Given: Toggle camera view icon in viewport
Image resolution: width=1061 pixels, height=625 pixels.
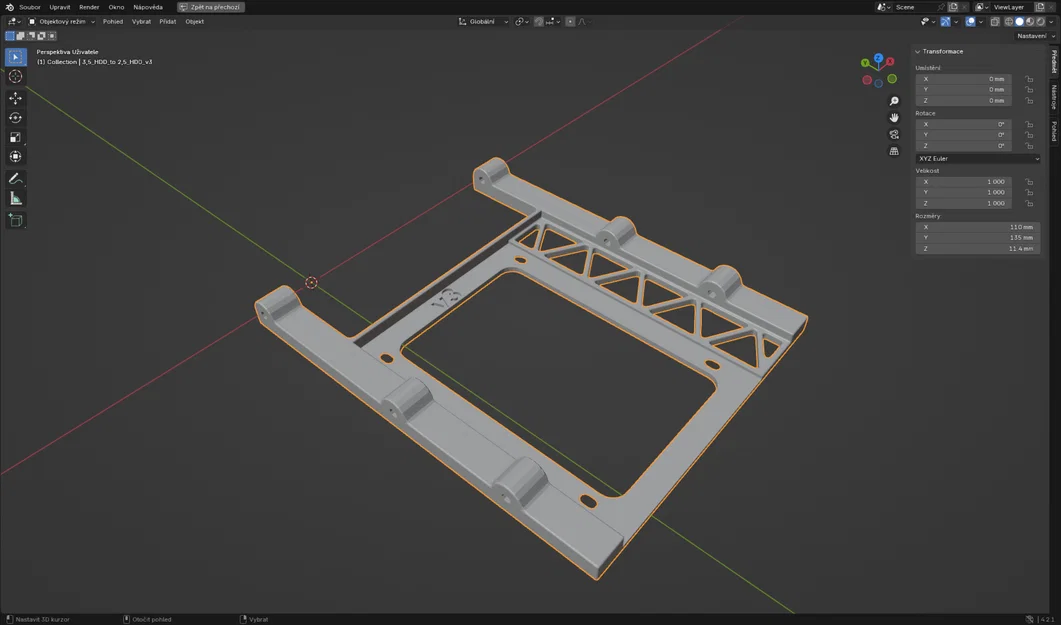Looking at the screenshot, I should (x=894, y=135).
